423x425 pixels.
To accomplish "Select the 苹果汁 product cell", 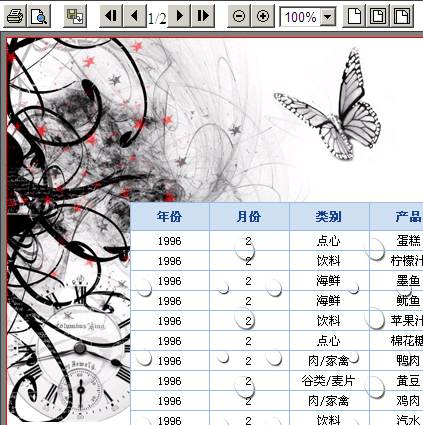I will click(x=396, y=320).
